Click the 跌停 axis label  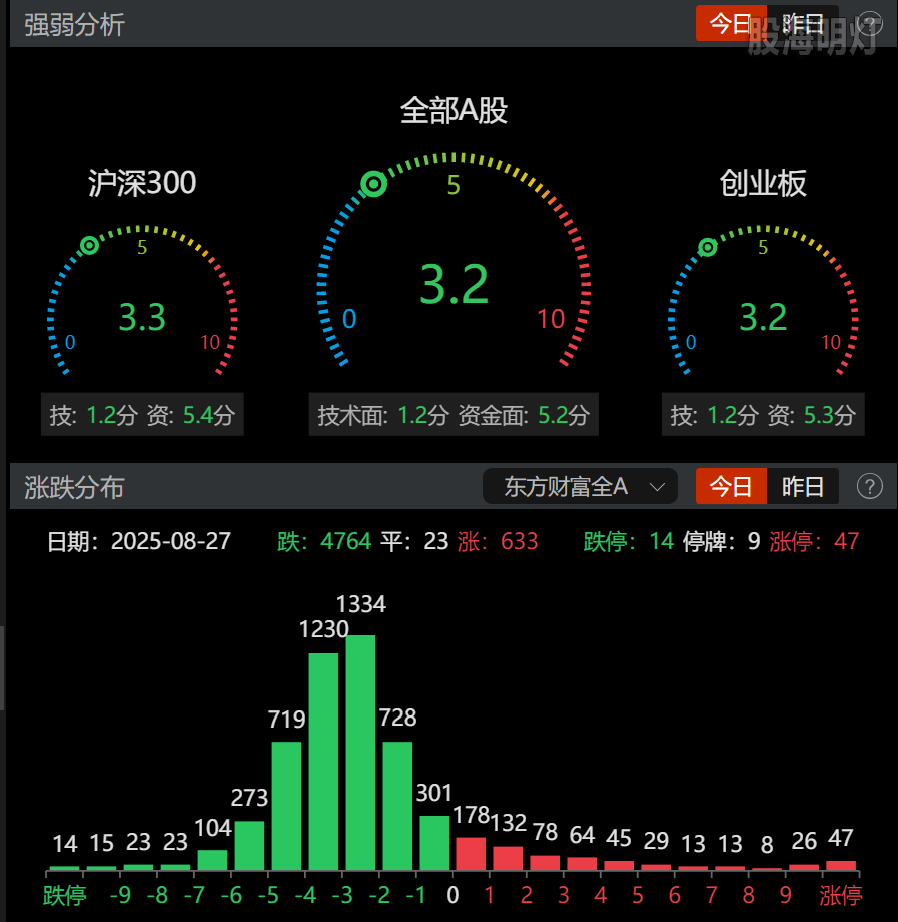65,896
